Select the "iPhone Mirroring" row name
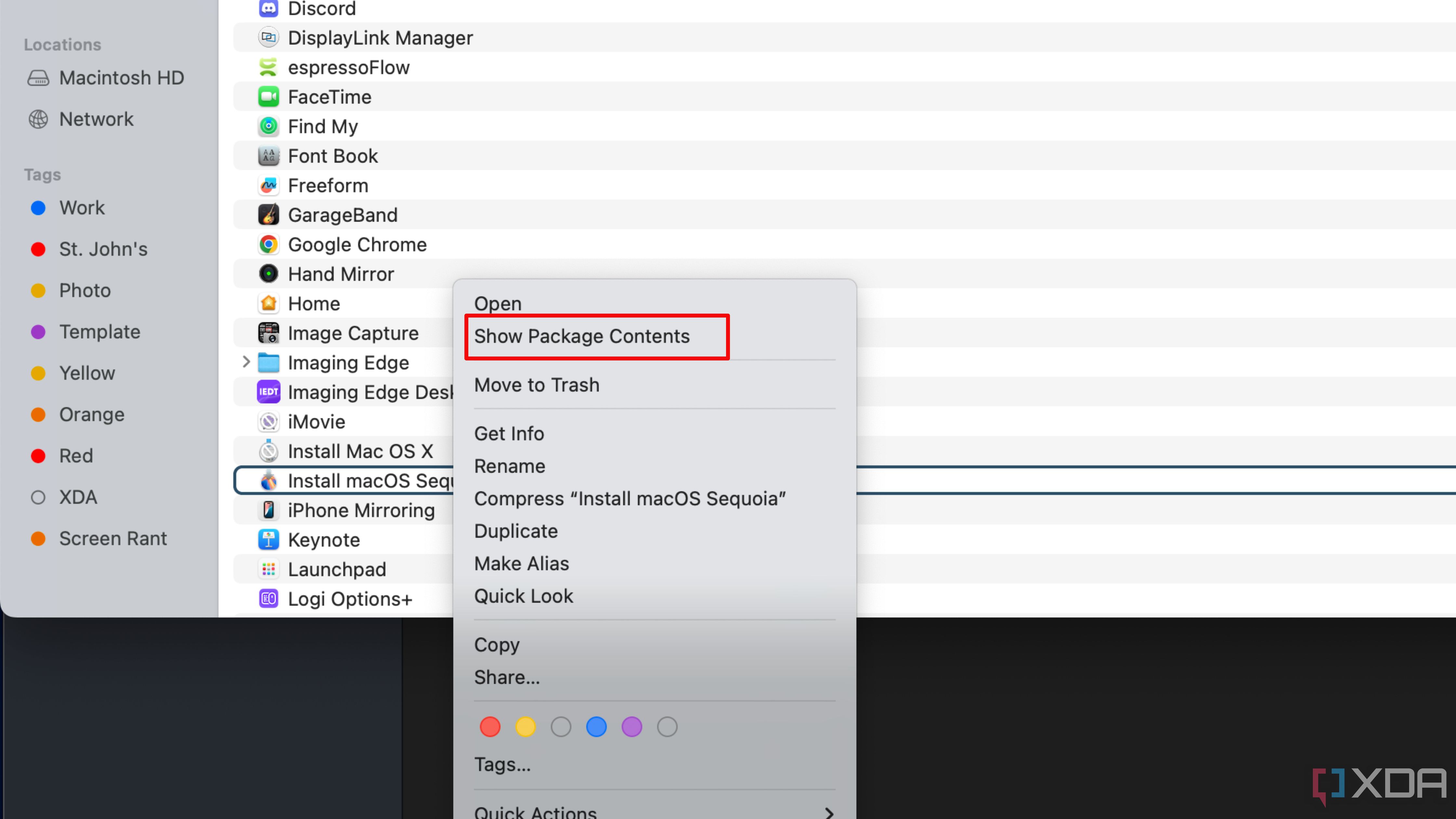Image resolution: width=1456 pixels, height=819 pixels. [361, 510]
